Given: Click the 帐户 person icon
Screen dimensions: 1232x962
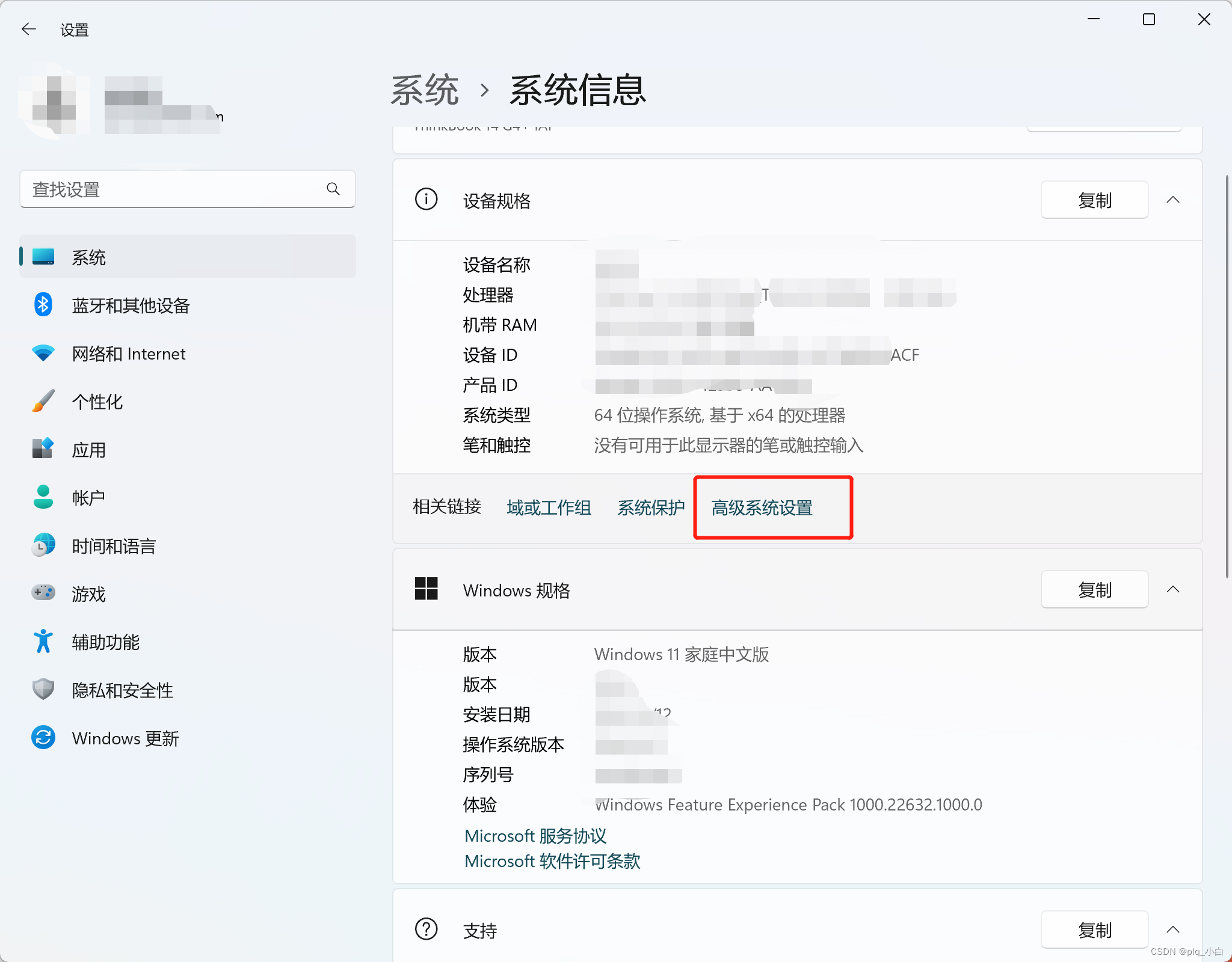Looking at the screenshot, I should click(x=43, y=497).
